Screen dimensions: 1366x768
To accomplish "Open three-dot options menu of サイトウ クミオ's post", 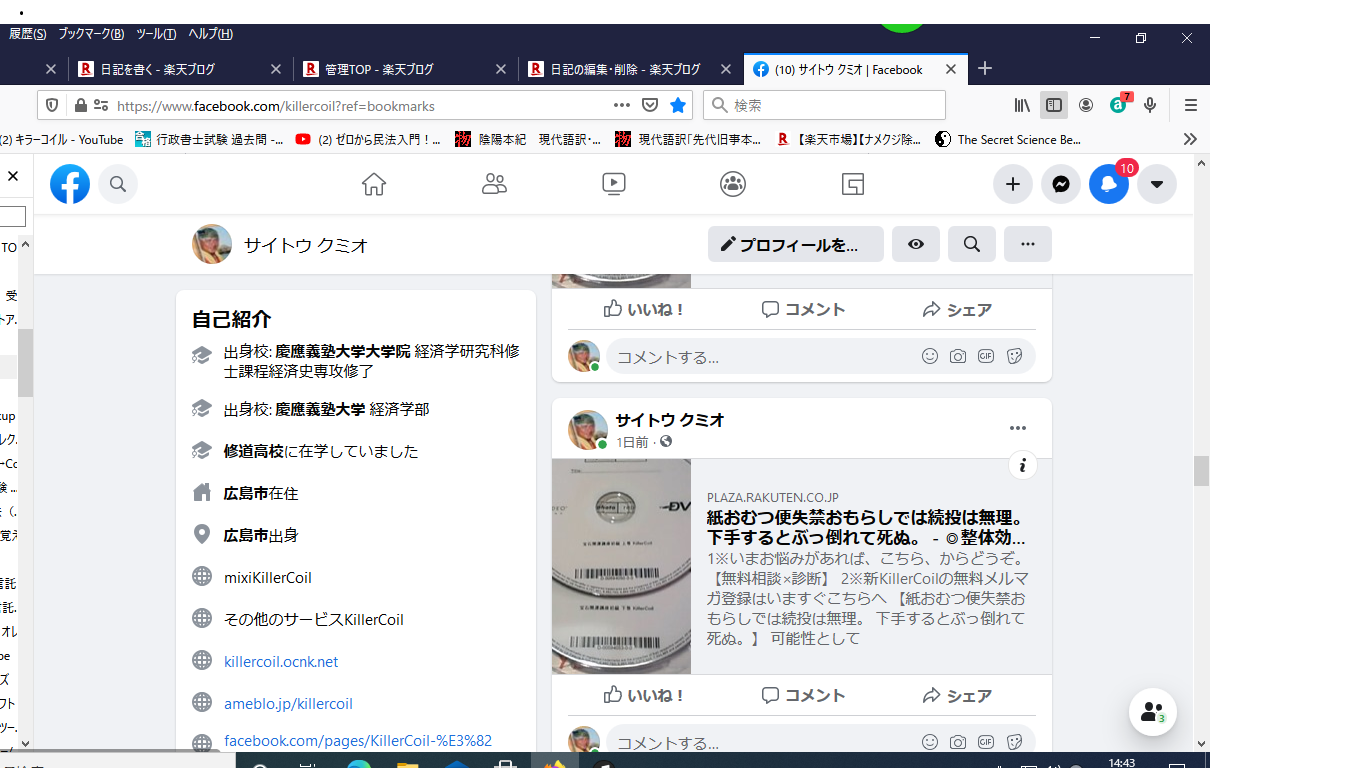I will click(x=1018, y=428).
